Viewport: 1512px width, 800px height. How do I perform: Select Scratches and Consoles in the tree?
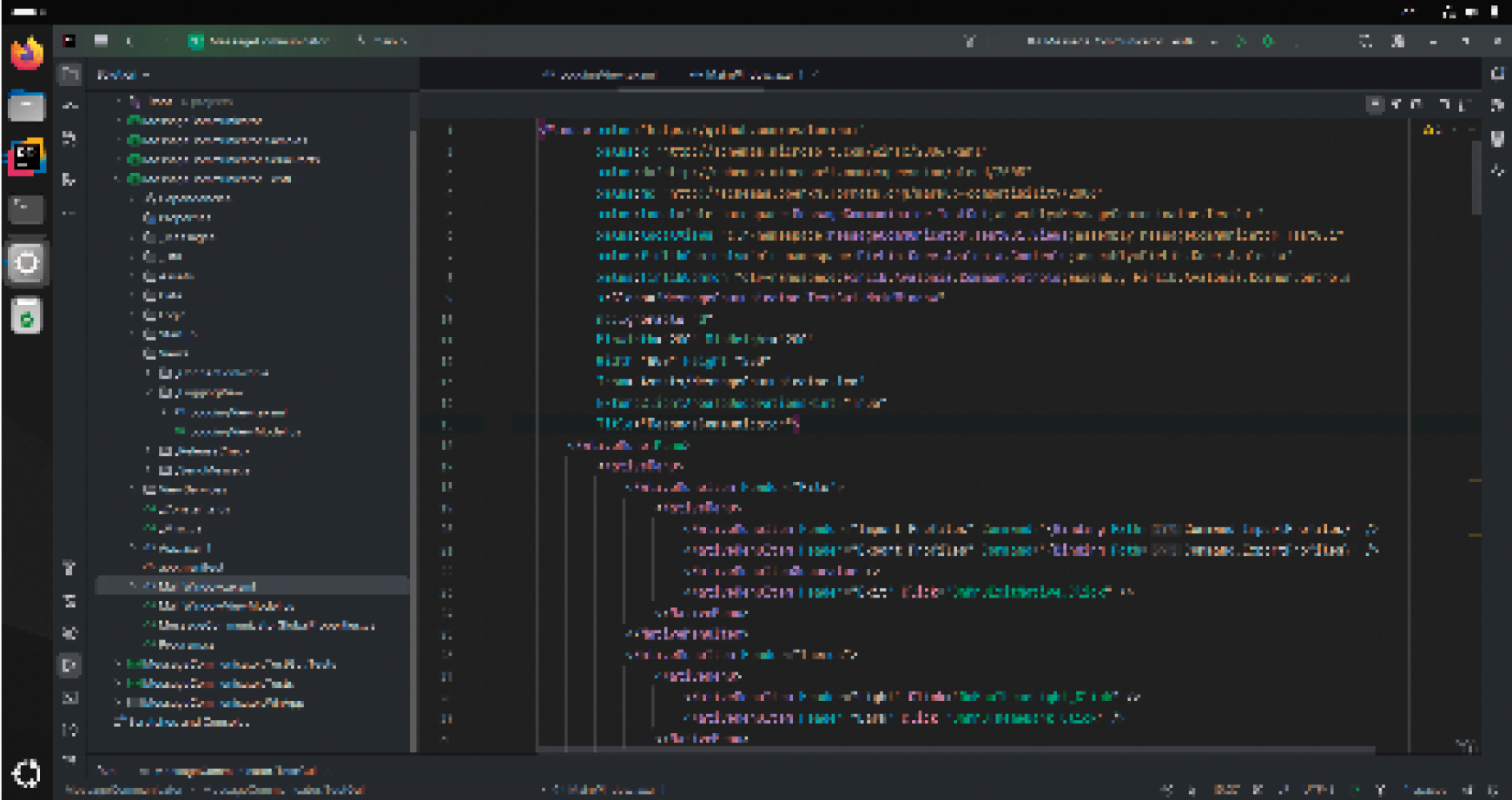click(x=182, y=722)
